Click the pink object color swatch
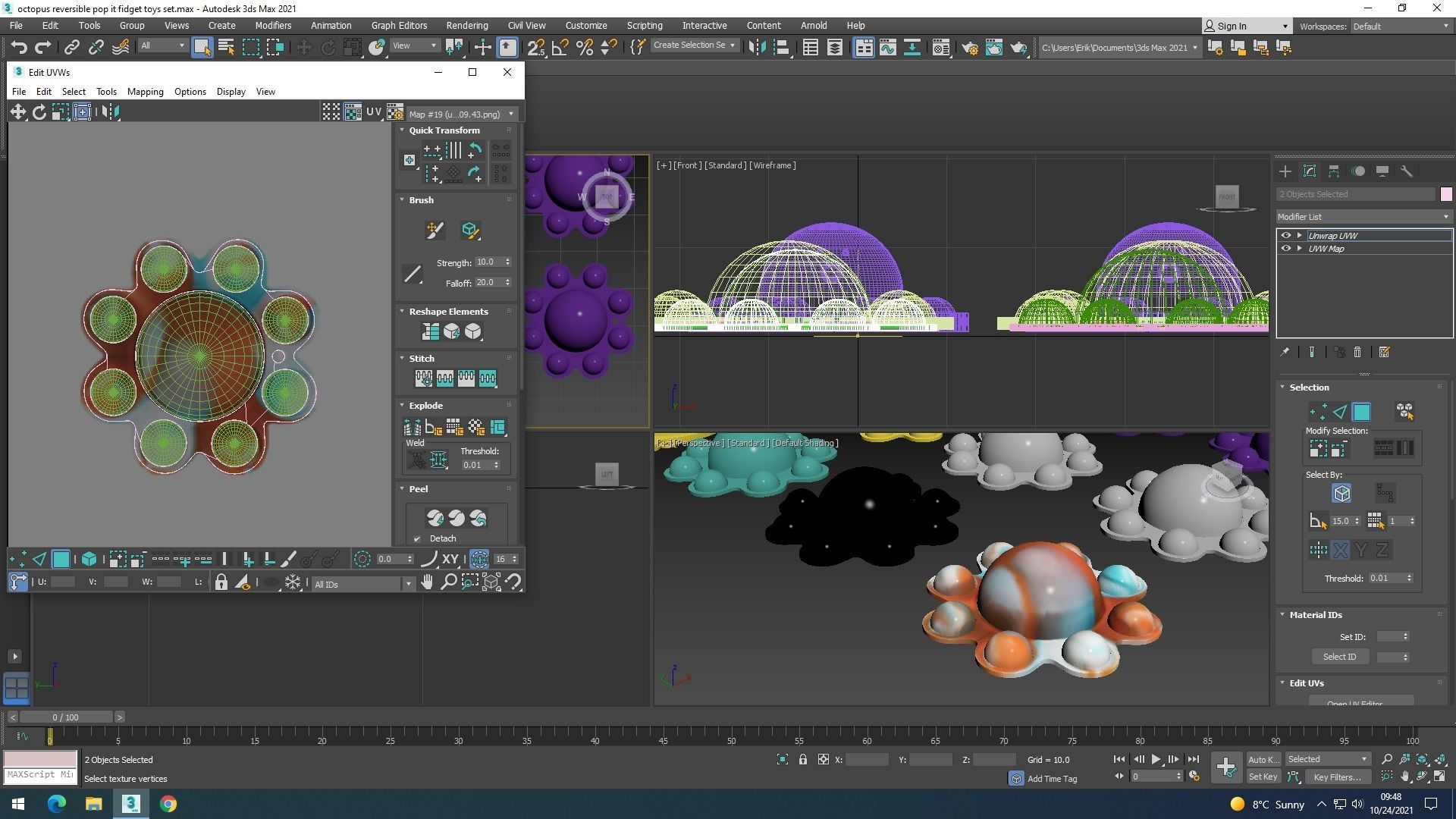 pos(1445,194)
